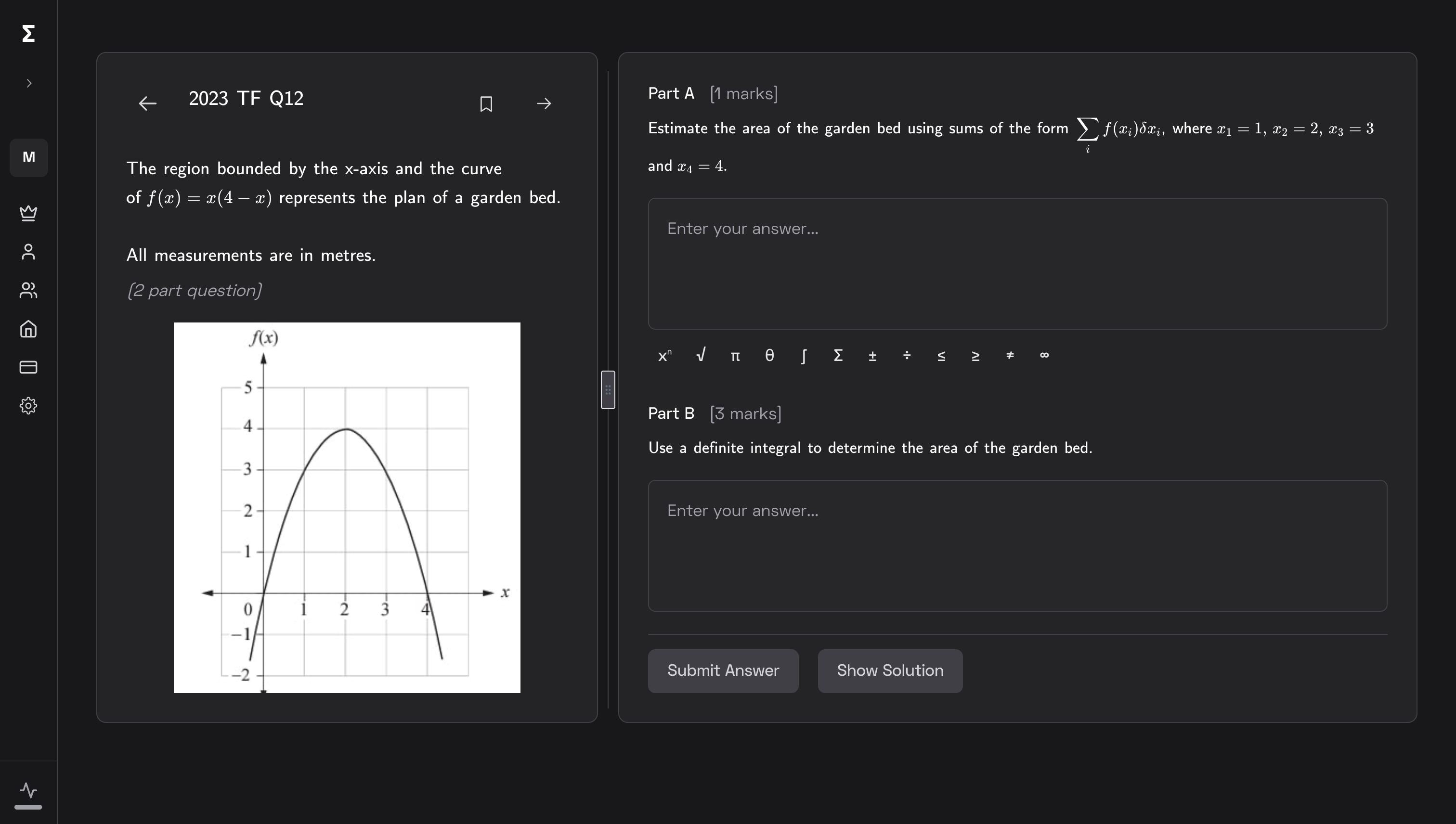
Task: Click the Sigma logo icon
Action: 28,33
